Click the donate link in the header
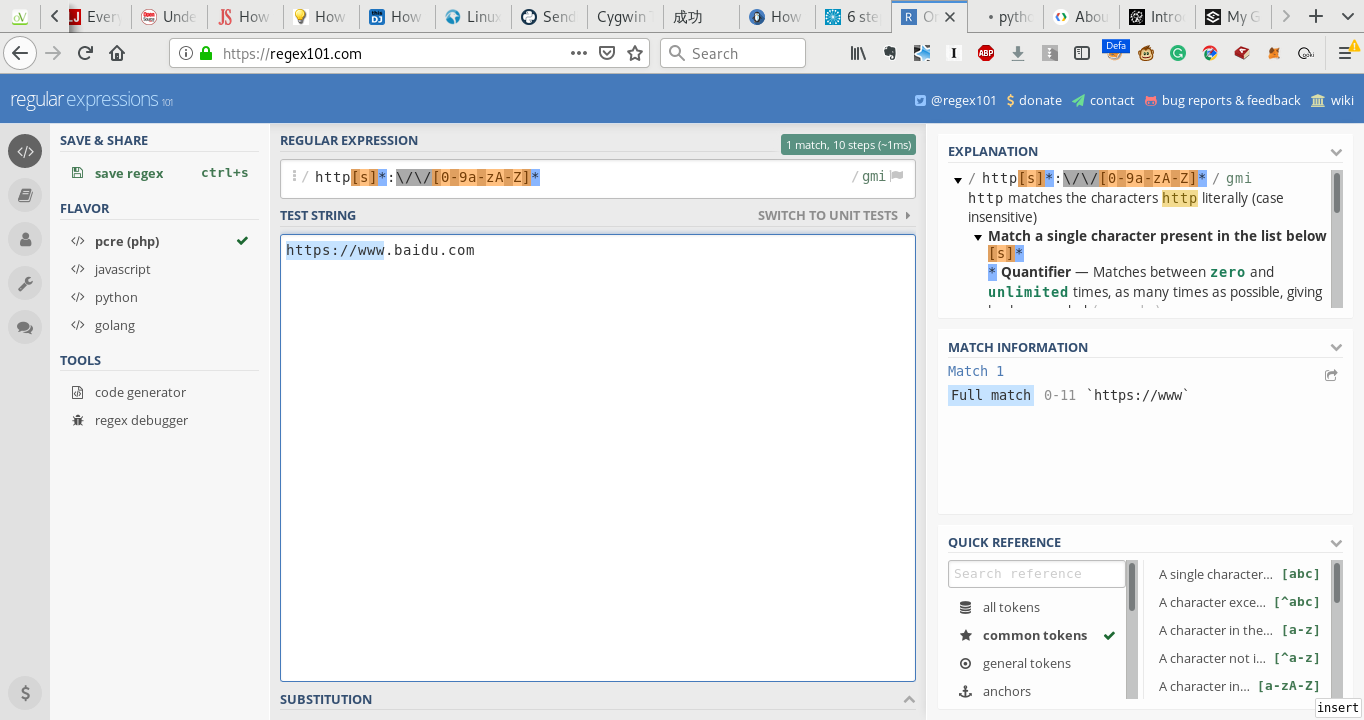Viewport: 1364px width, 720px height. pos(1034,100)
